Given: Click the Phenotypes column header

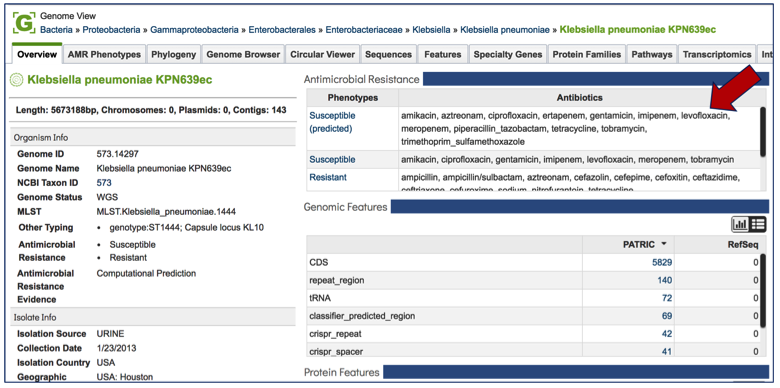Looking at the screenshot, I should tap(353, 97).
